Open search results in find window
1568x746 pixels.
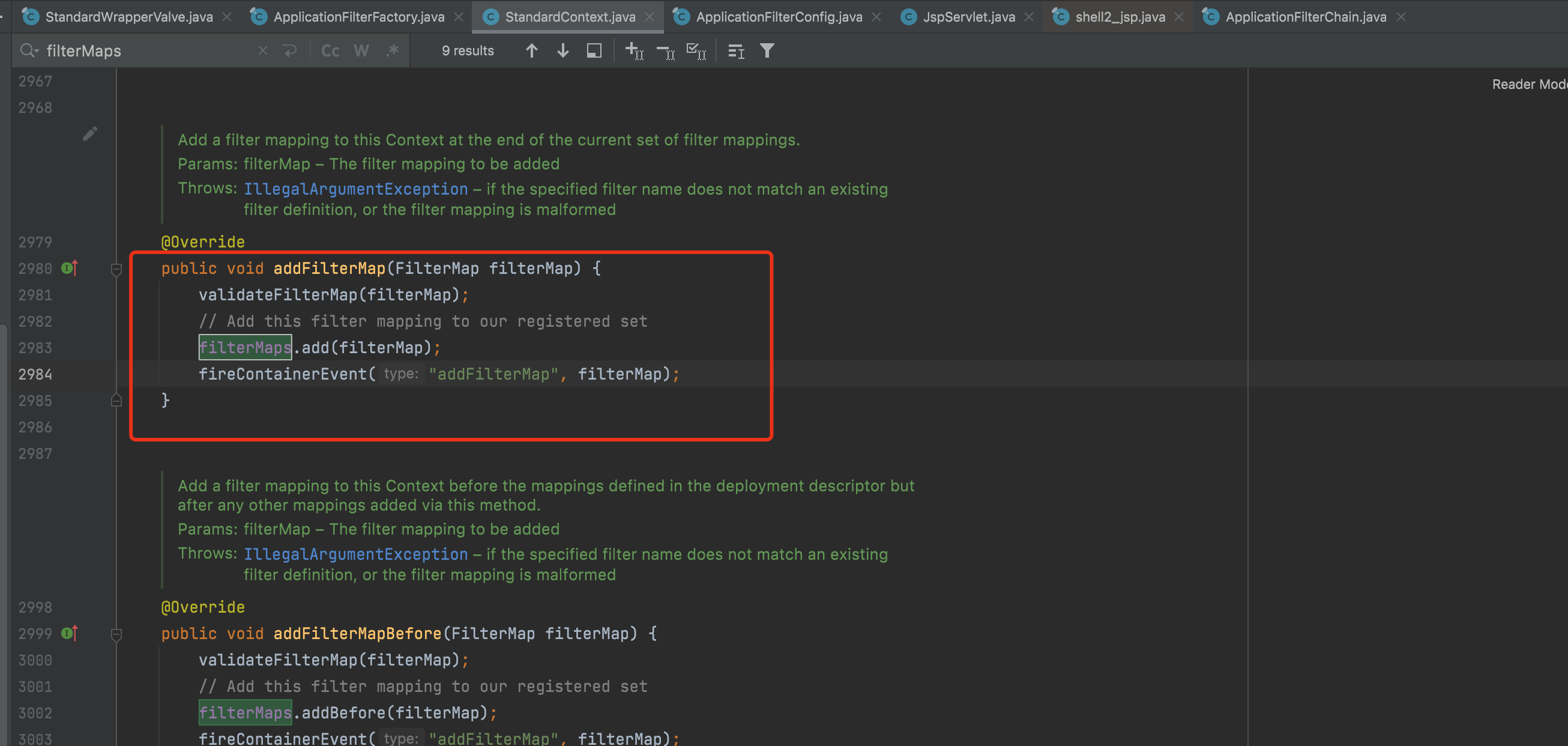(x=594, y=50)
